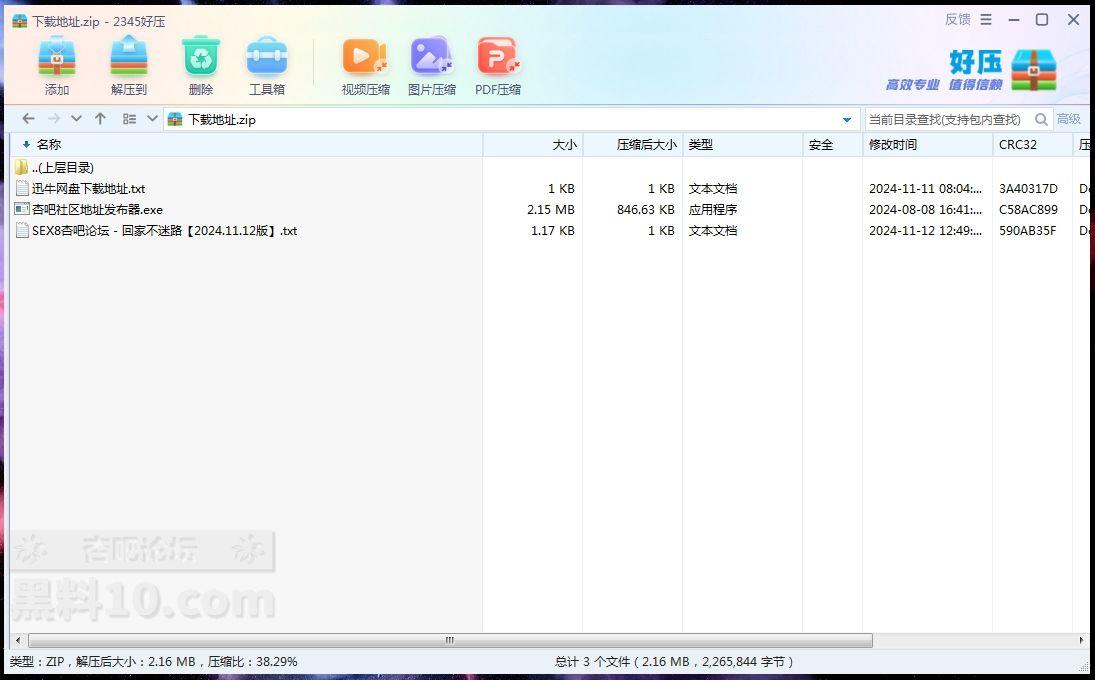Launch the 视频压缩 video compression tool

[365, 57]
